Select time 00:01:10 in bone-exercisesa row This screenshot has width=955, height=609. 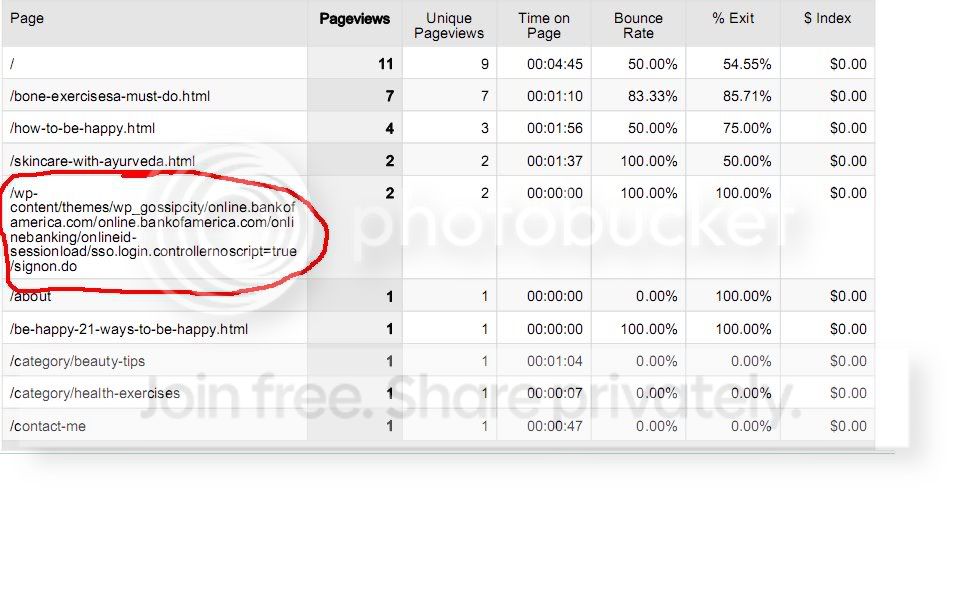555,96
